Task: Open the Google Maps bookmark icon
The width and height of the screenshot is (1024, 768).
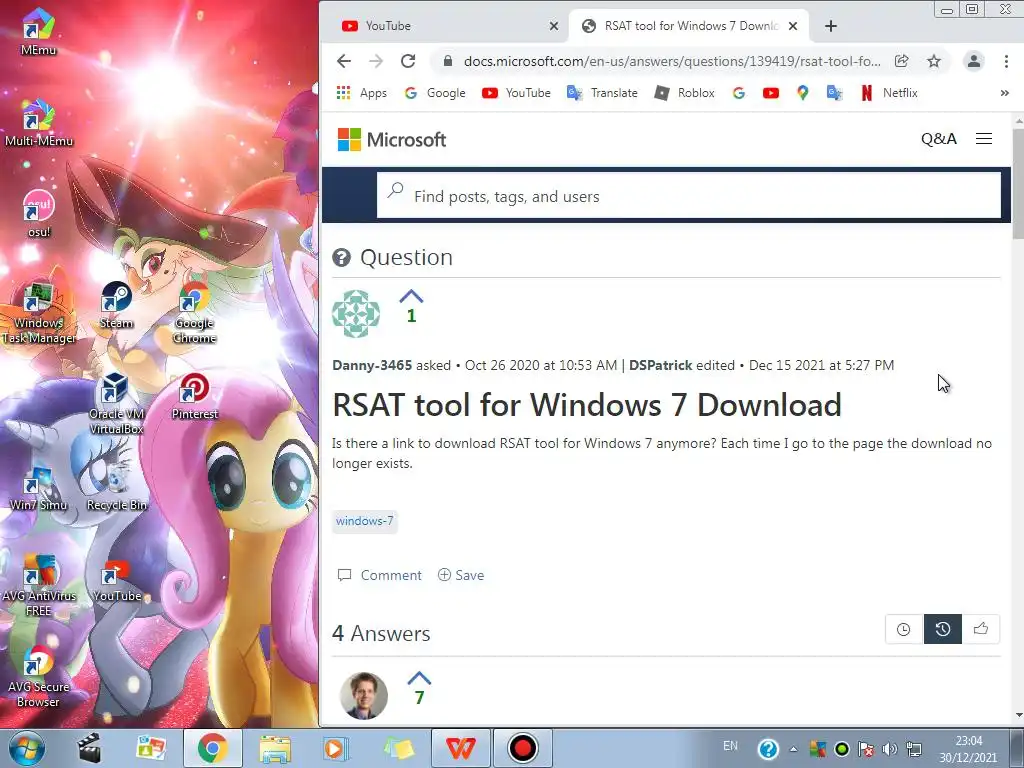Action: [x=803, y=93]
